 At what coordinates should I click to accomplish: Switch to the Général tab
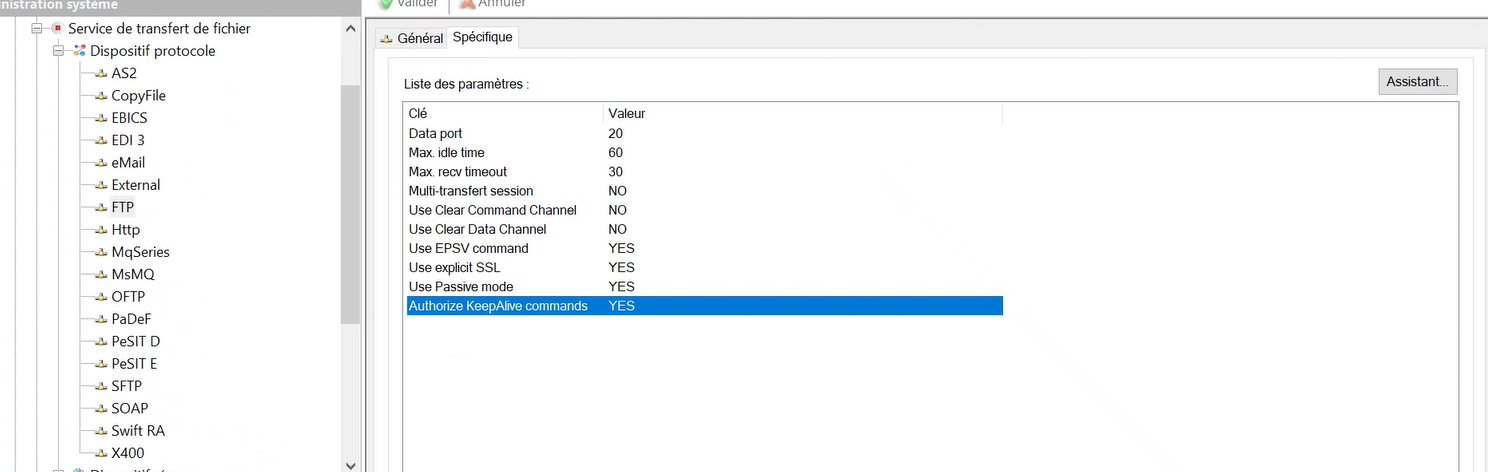(411, 38)
